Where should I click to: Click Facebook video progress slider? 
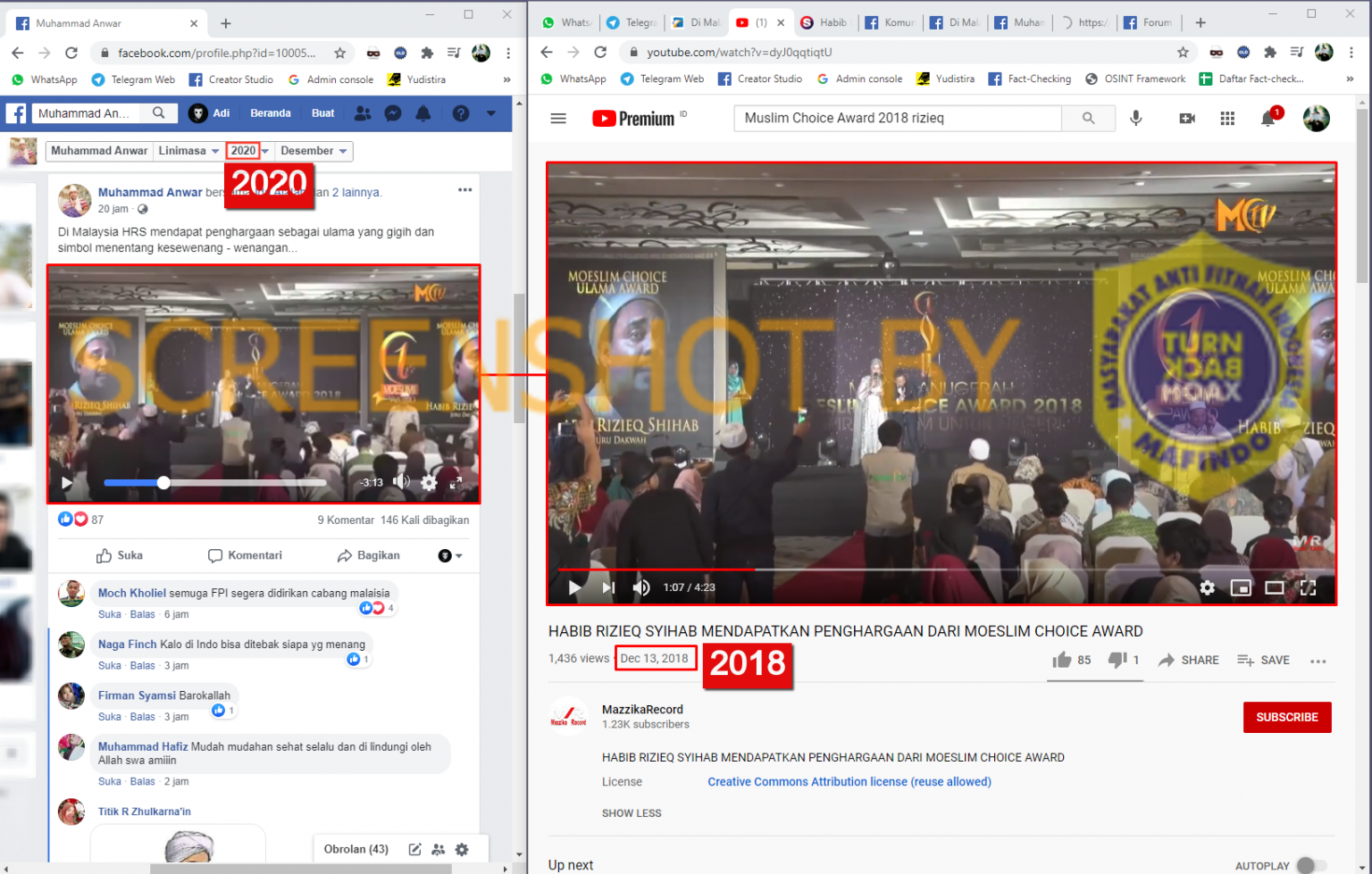tap(215, 483)
